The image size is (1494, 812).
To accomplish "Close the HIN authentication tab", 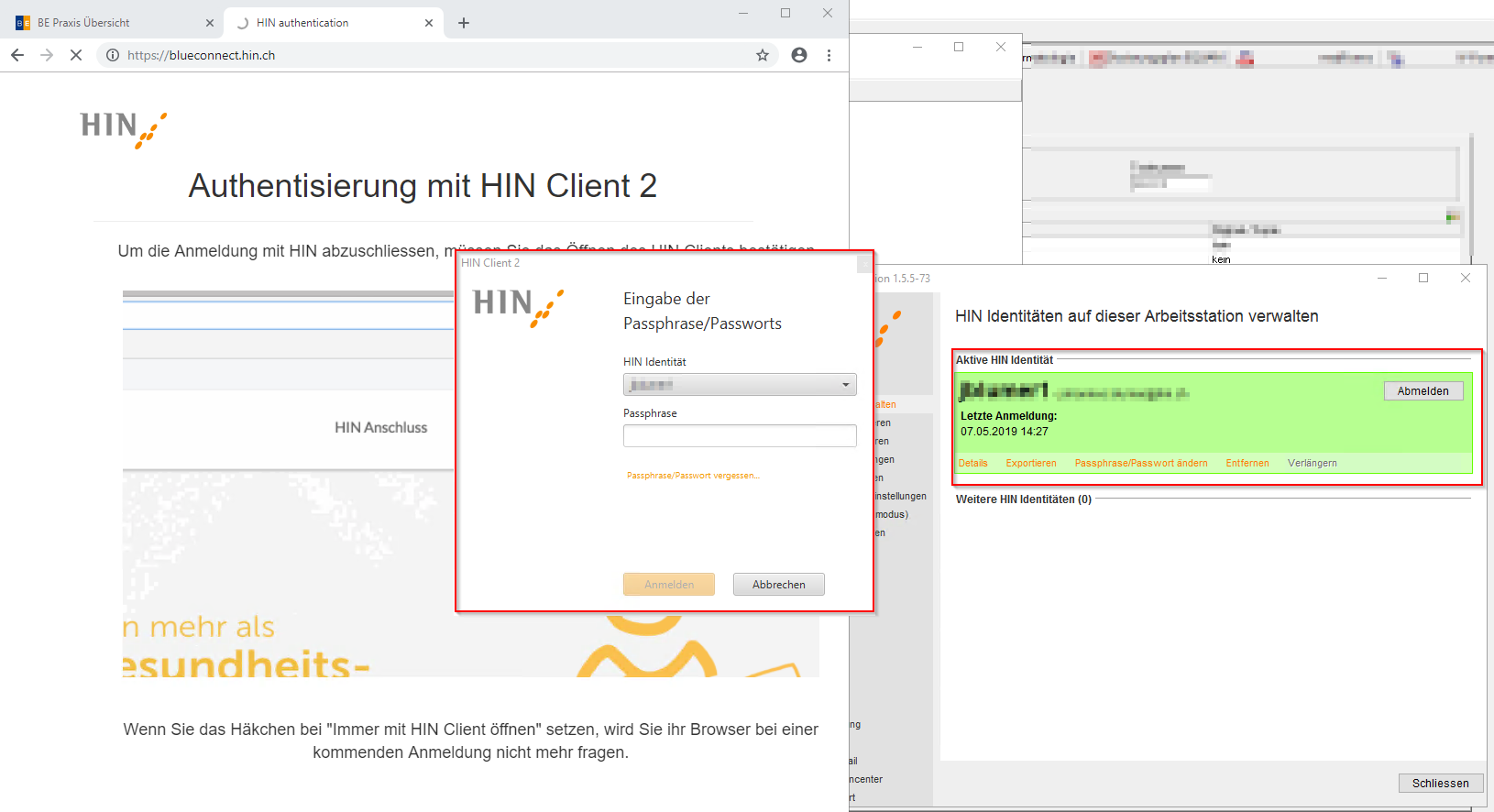I will click(429, 23).
